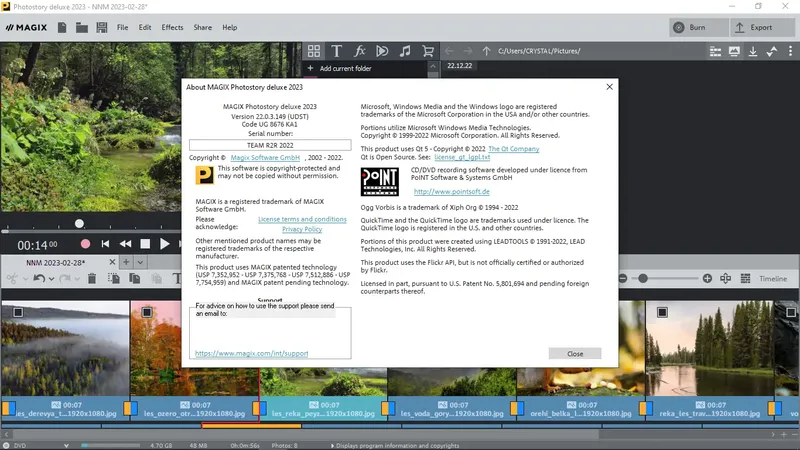The image size is (800, 450).
Task: Switch media pool to list view icon
Action: click(715, 51)
